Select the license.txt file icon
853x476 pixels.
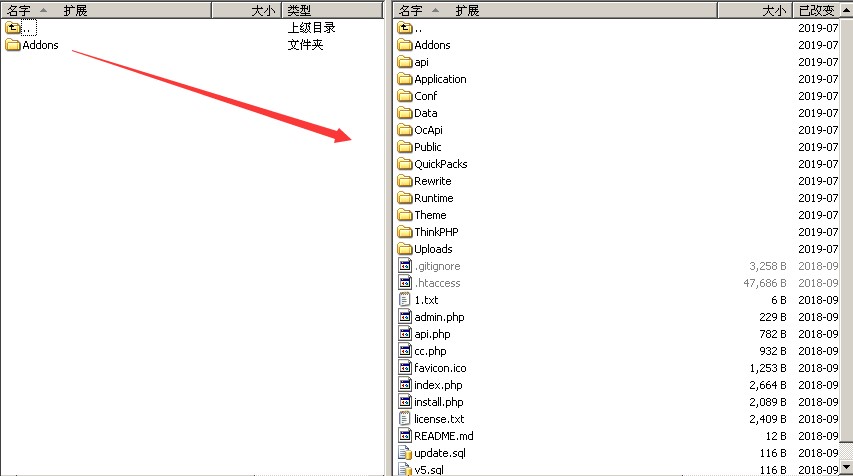(x=405, y=419)
